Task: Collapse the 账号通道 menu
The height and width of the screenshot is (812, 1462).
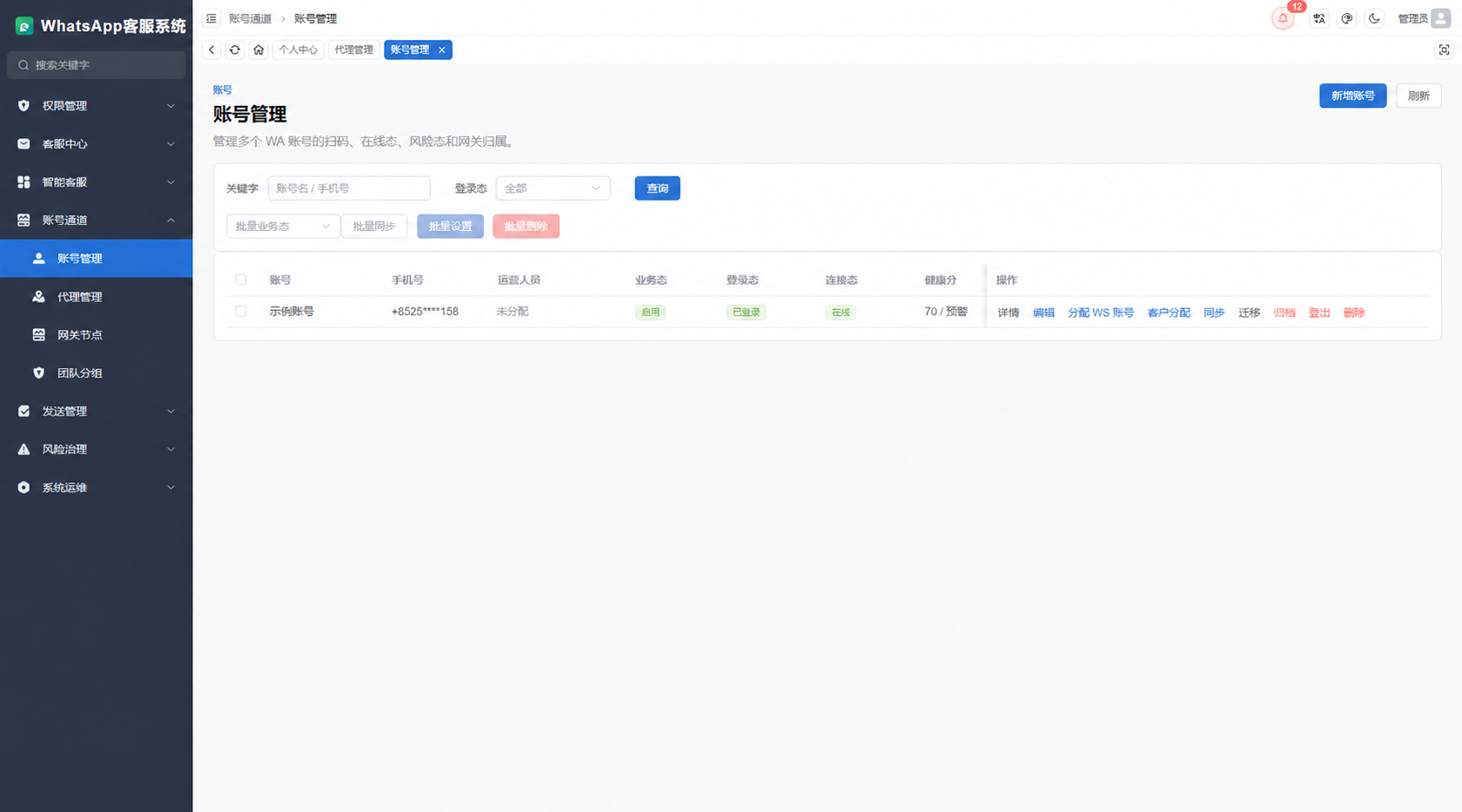Action: [96, 221]
